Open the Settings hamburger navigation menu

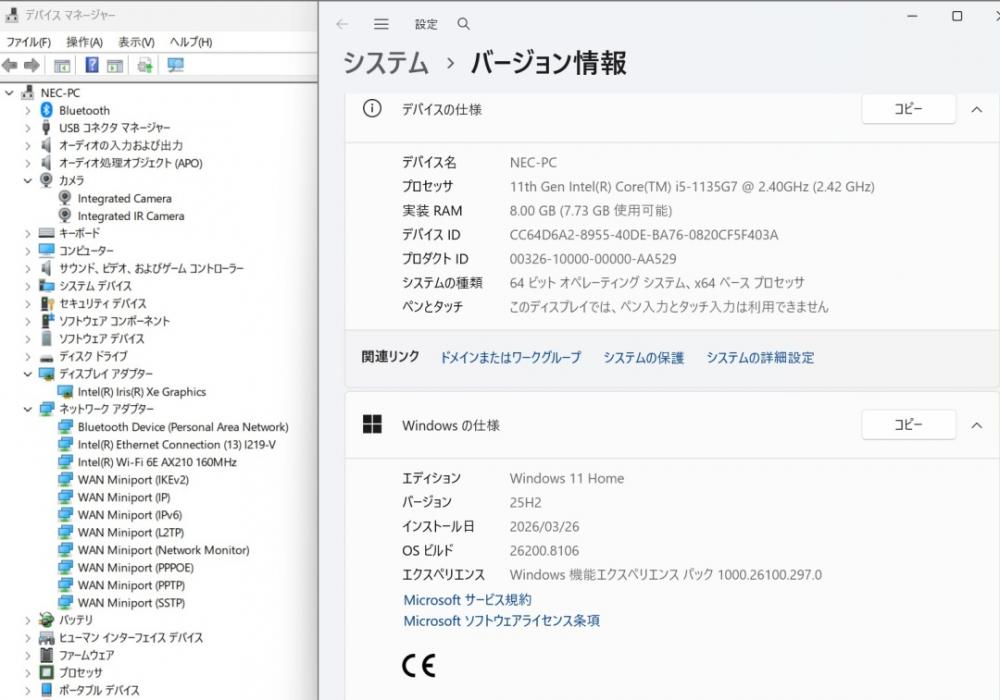pyautogui.click(x=381, y=24)
